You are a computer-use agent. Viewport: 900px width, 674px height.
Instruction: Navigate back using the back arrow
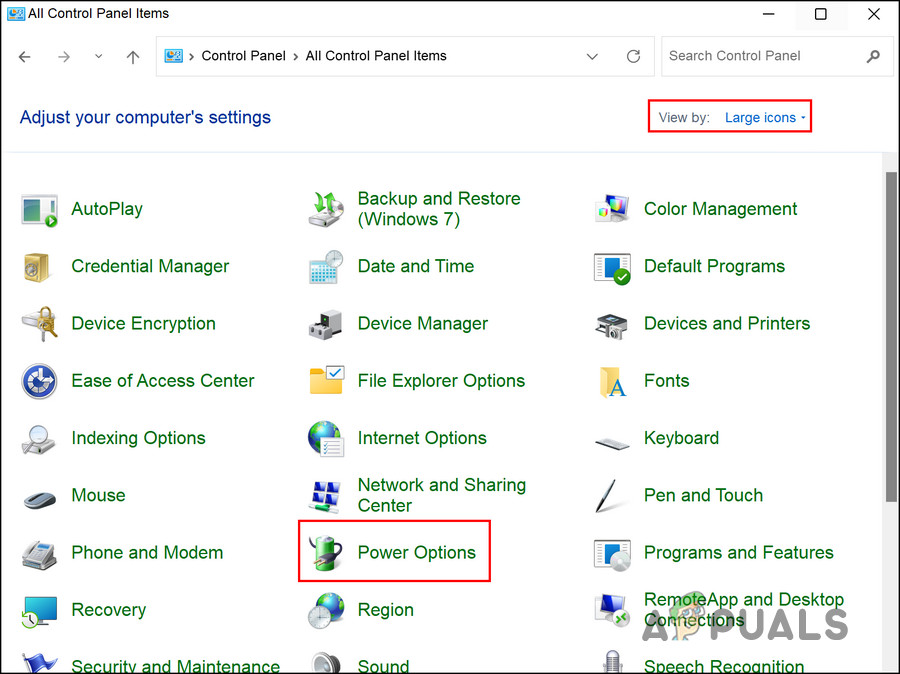[x=24, y=56]
